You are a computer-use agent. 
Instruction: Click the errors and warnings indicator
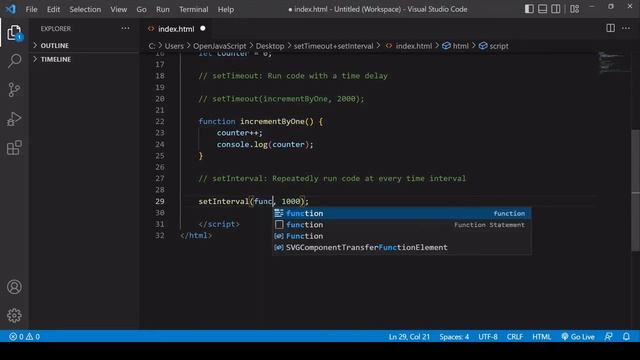pyautogui.click(x=24, y=337)
